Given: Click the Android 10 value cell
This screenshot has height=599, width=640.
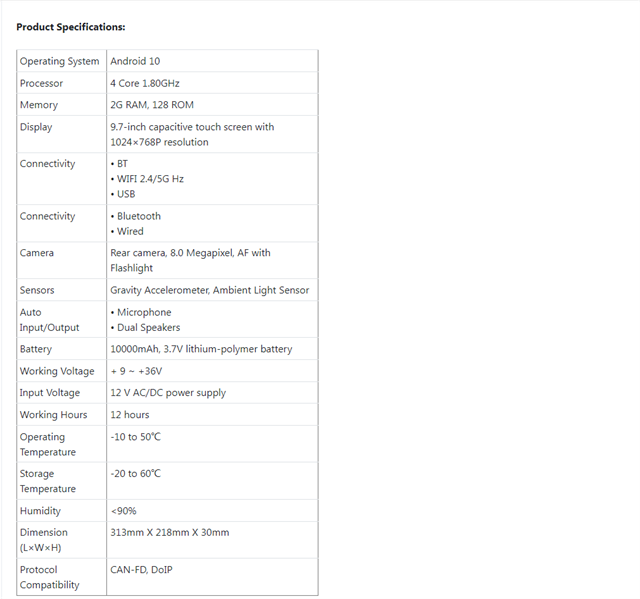Looking at the screenshot, I should pyautogui.click(x=212, y=61).
